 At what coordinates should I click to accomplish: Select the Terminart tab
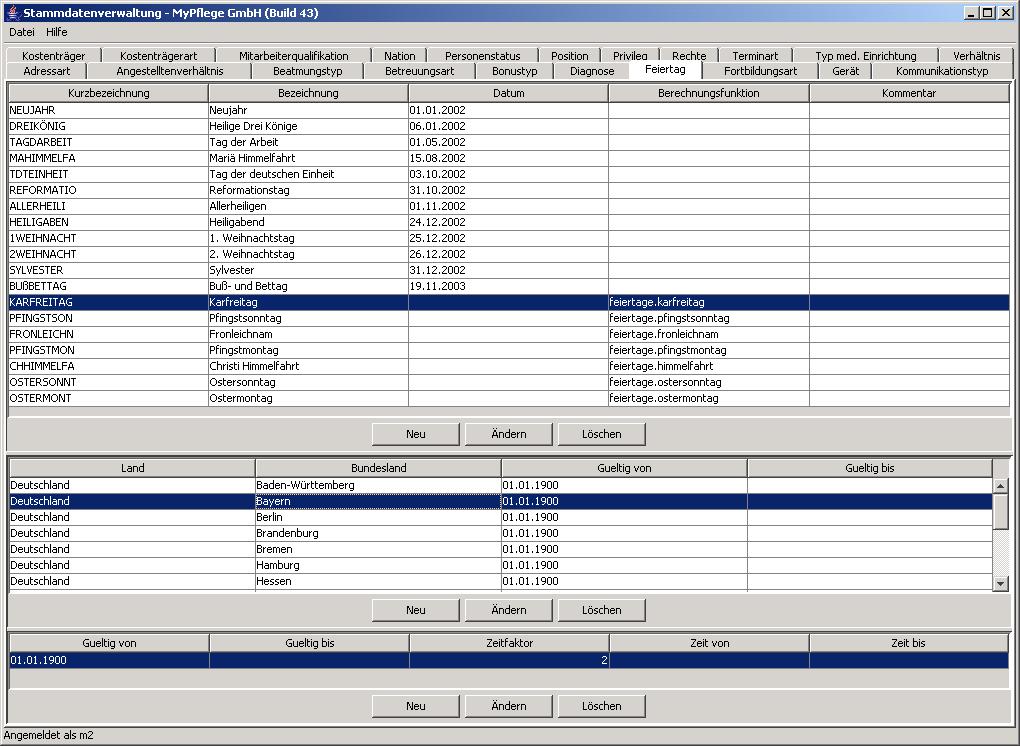[755, 56]
